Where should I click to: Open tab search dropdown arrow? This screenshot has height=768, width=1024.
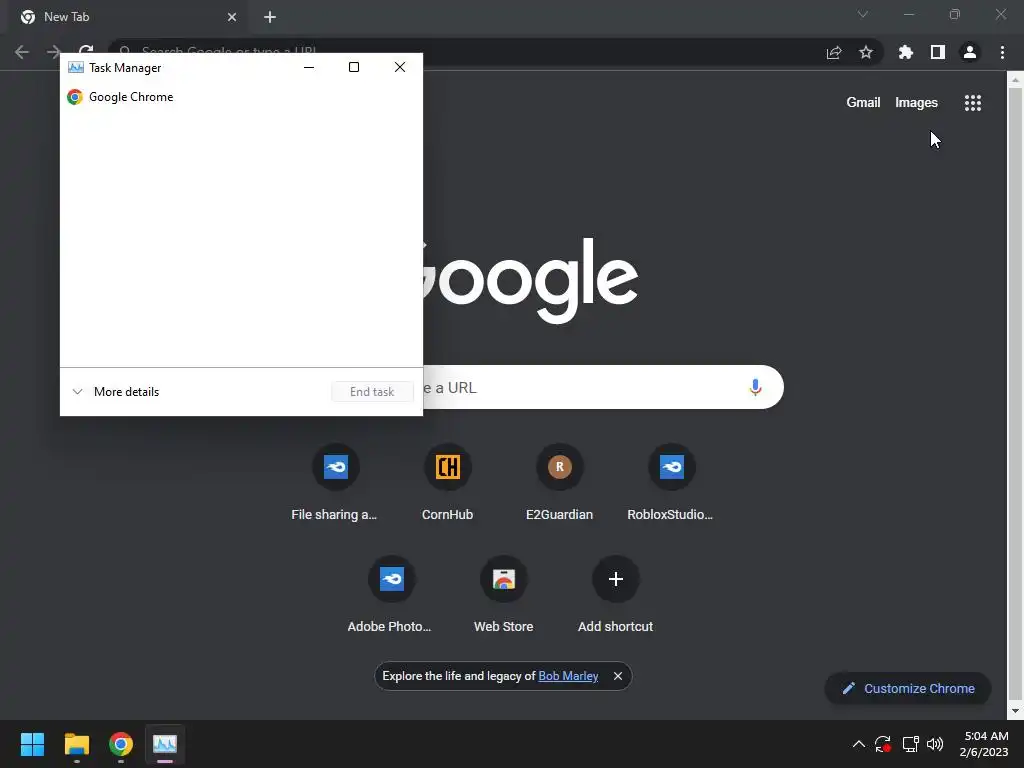pyautogui.click(x=863, y=14)
